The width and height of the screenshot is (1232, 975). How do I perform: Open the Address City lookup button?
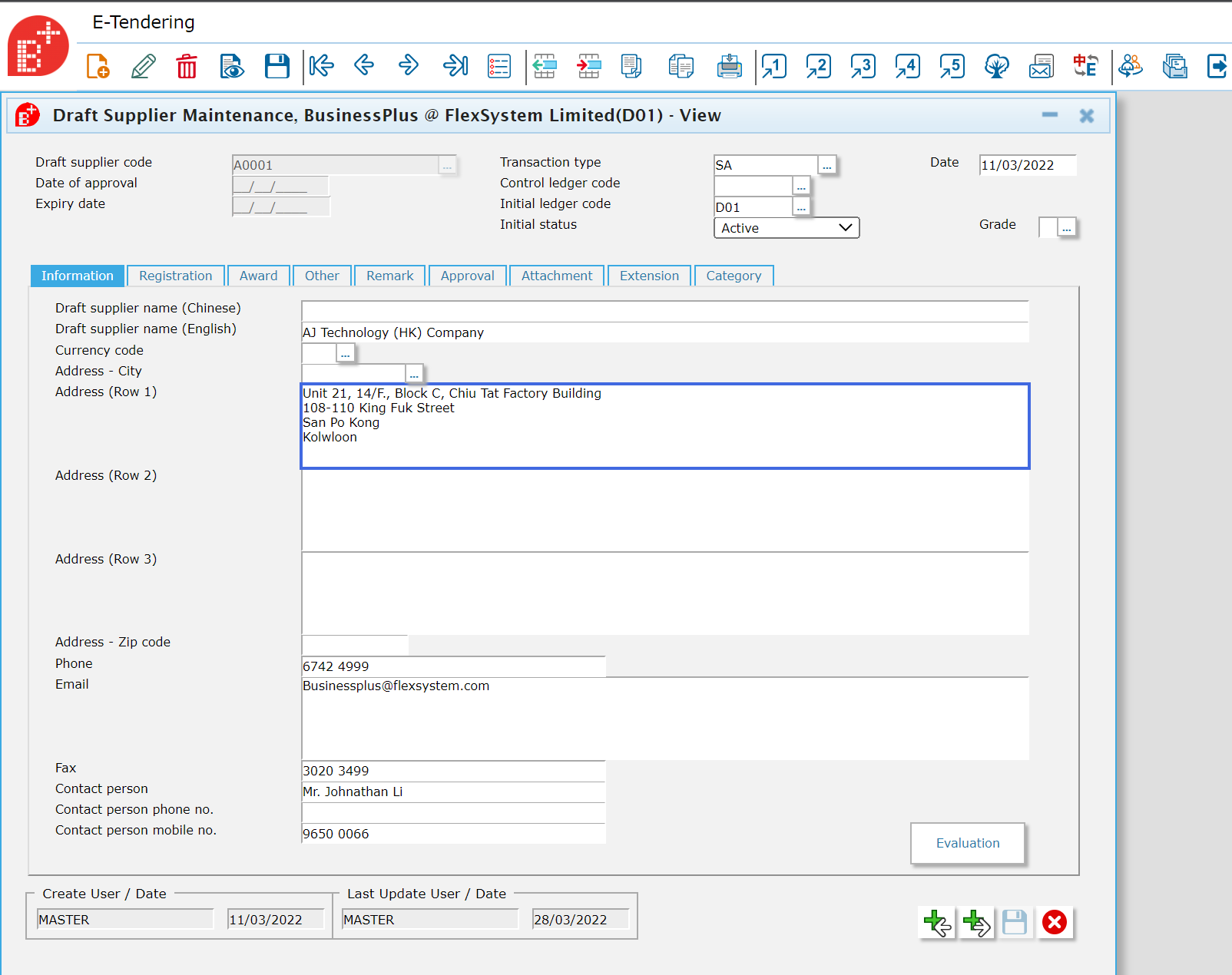414,374
